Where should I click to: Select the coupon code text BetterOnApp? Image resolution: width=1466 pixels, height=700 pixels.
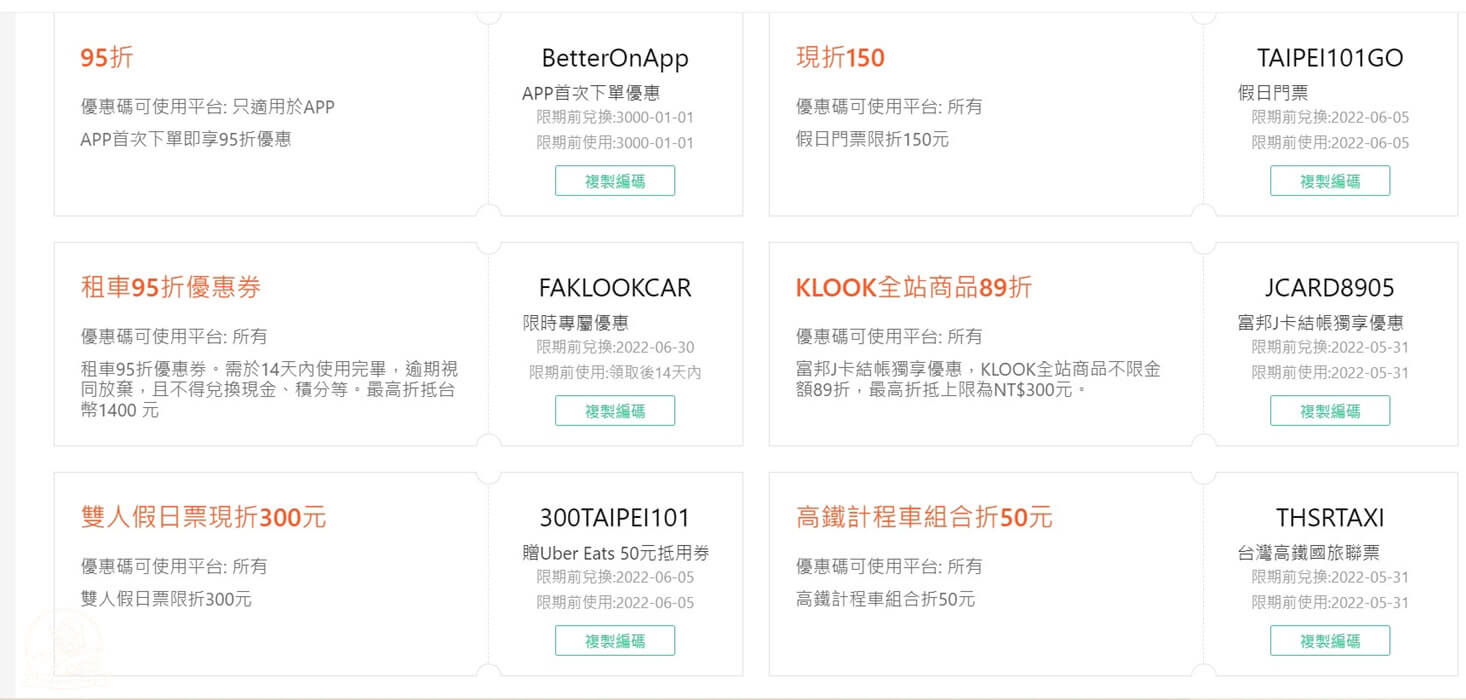[614, 58]
